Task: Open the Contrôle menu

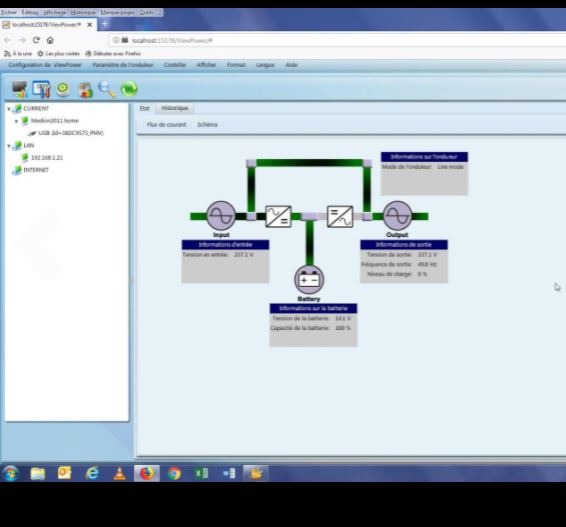Action: tap(175, 65)
